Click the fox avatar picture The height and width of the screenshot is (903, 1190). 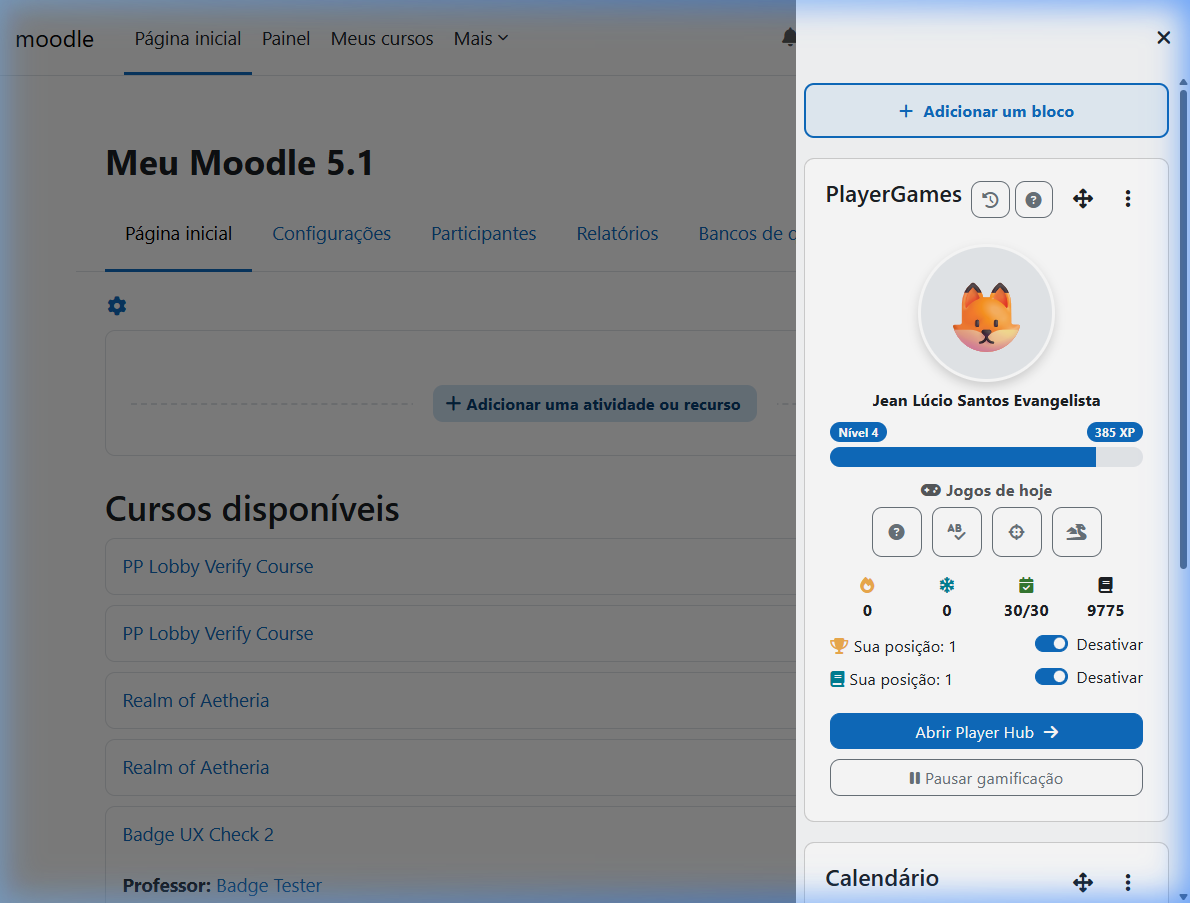(986, 313)
